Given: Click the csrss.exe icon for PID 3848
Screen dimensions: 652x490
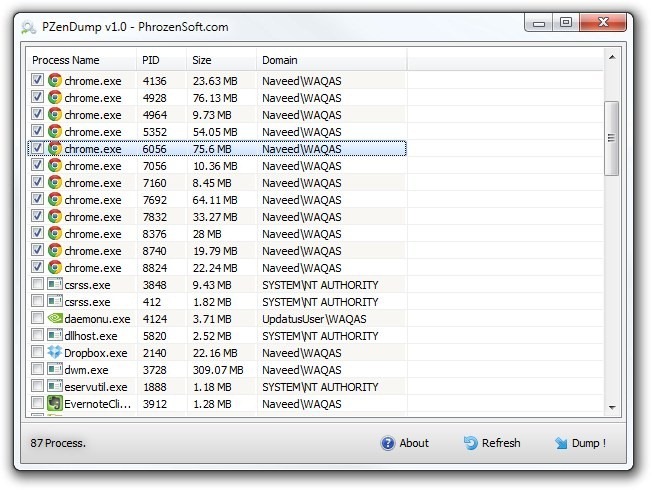Looking at the screenshot, I should 55,284.
